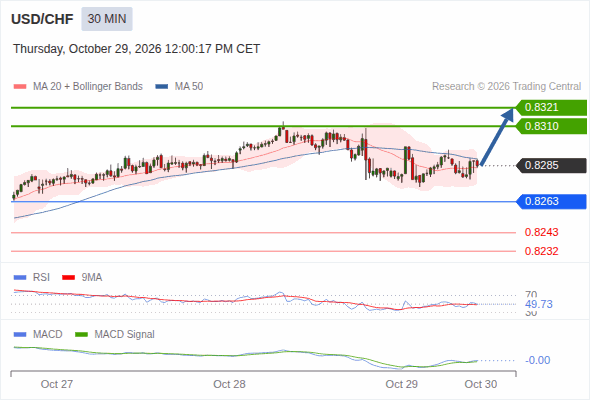Click the MA 50 legend label
Screen dimensions: 590x400
point(189,87)
